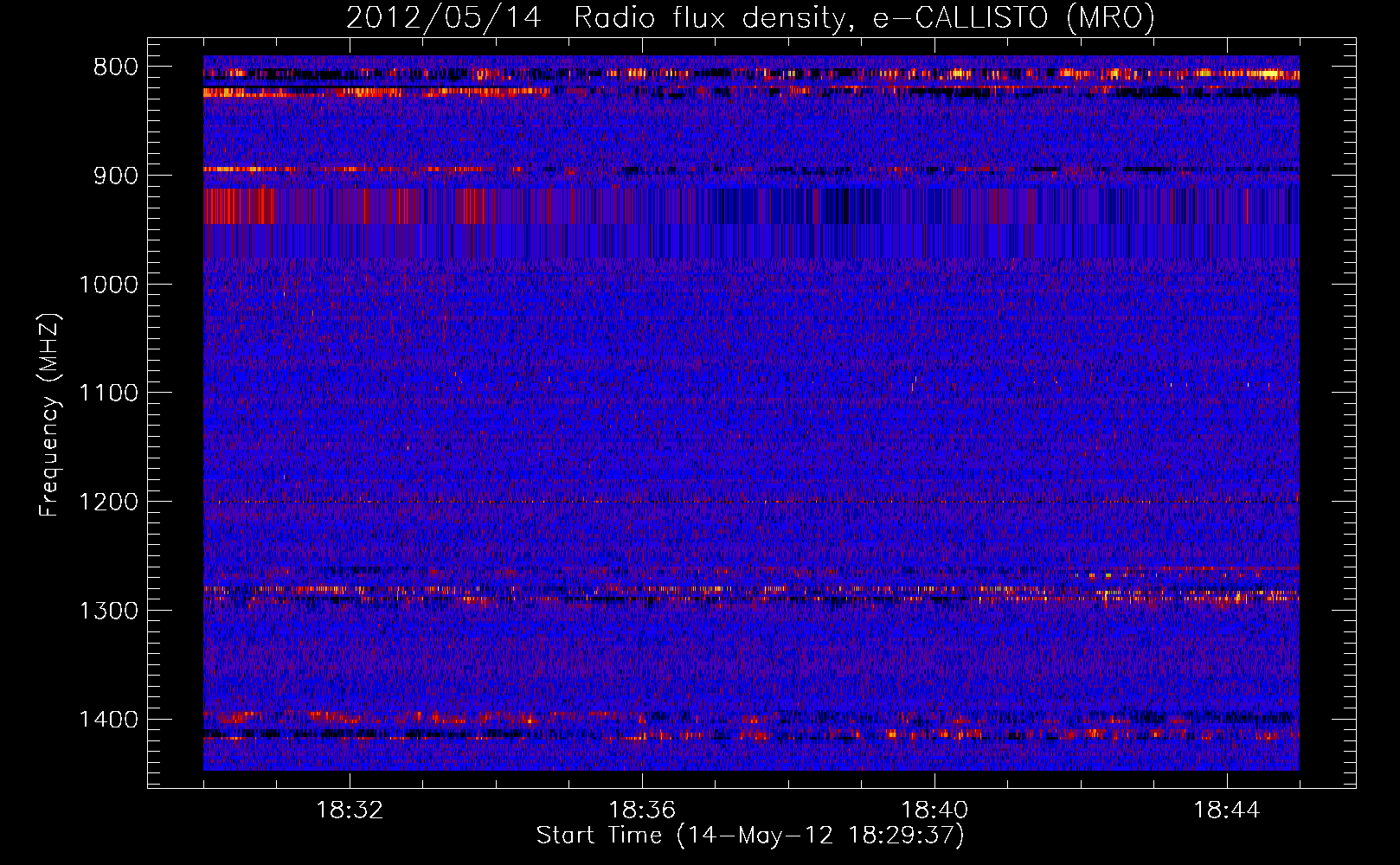This screenshot has height=865, width=1400.
Task: Click the 'Frequency (MHZ)' axis label
Action: coord(49,415)
